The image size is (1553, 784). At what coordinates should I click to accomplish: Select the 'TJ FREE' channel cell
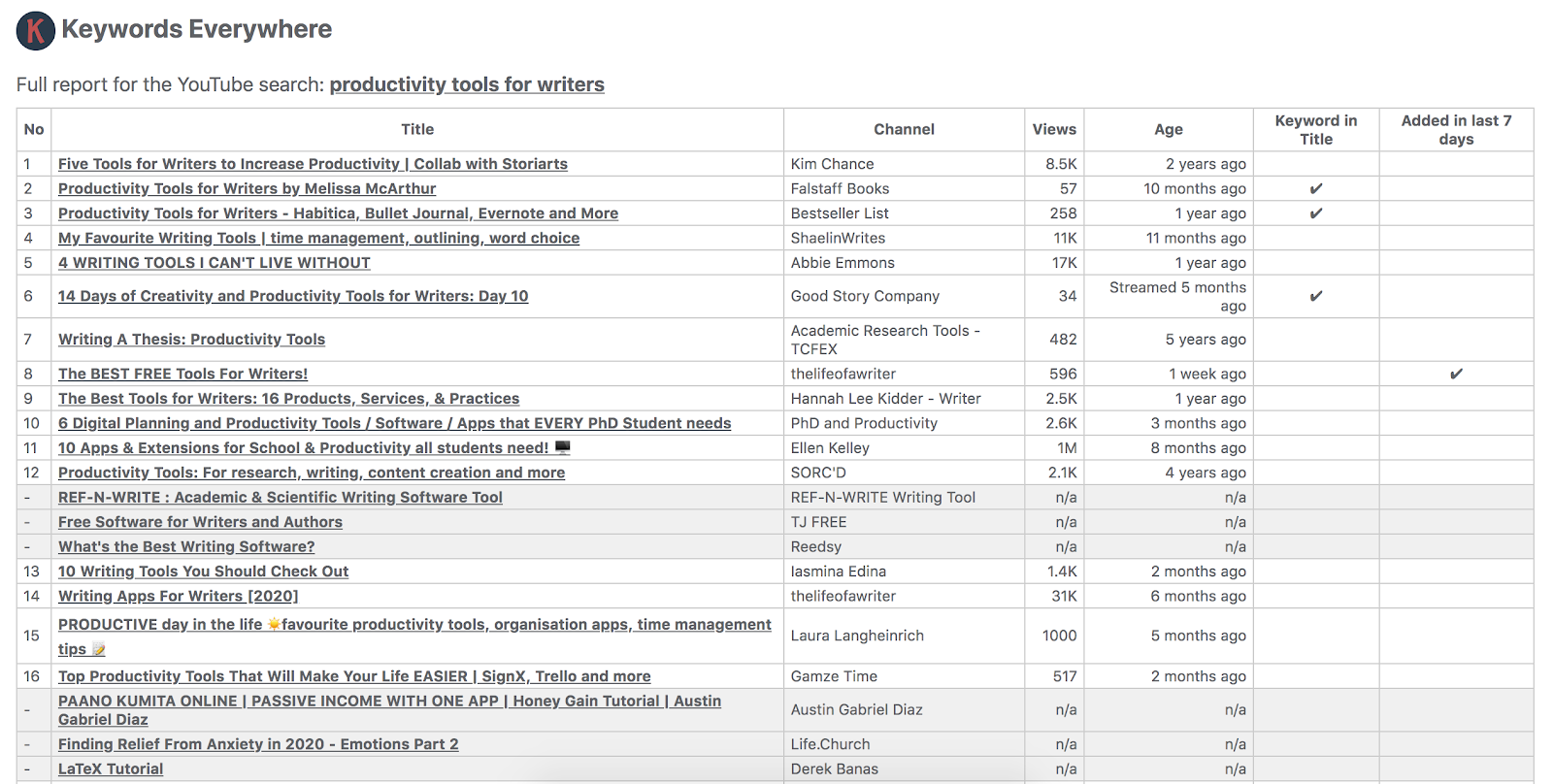tap(904, 522)
